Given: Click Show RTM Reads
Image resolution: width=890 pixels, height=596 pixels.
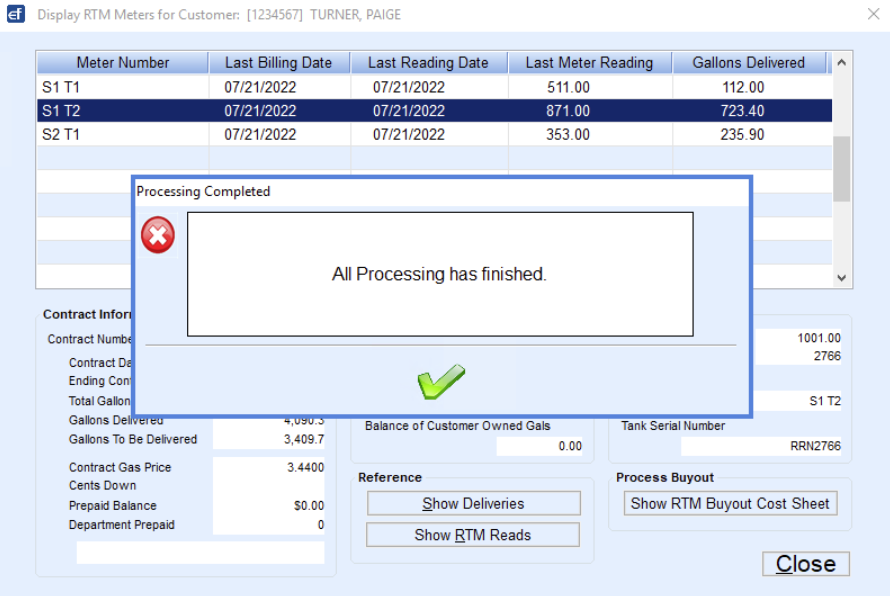Looking at the screenshot, I should 472,534.
